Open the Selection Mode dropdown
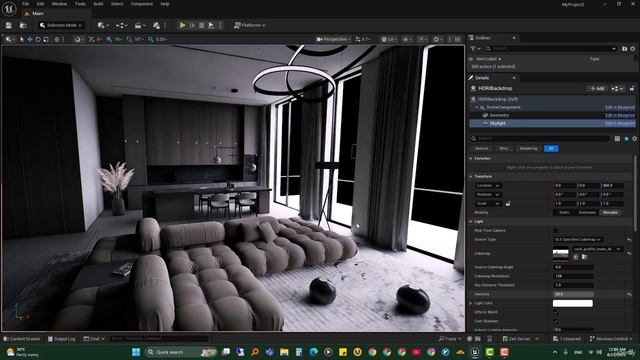The height and width of the screenshot is (360, 640). (x=61, y=25)
